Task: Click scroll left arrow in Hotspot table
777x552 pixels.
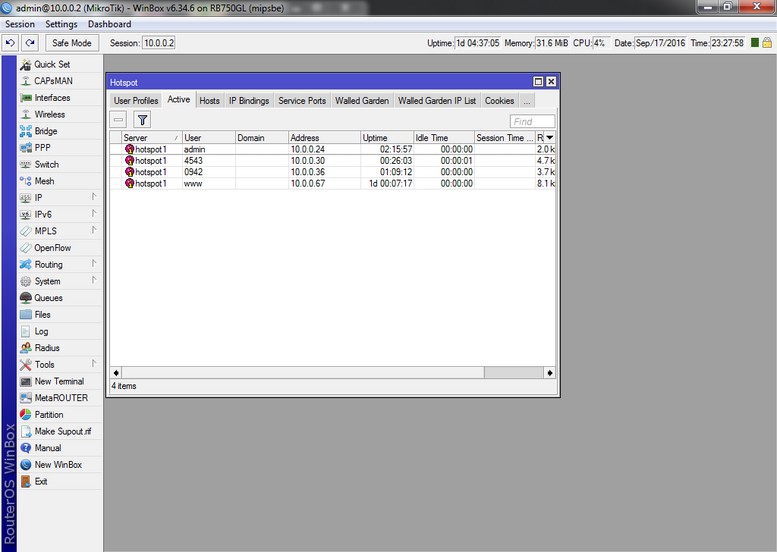Action: pyautogui.click(x=116, y=373)
